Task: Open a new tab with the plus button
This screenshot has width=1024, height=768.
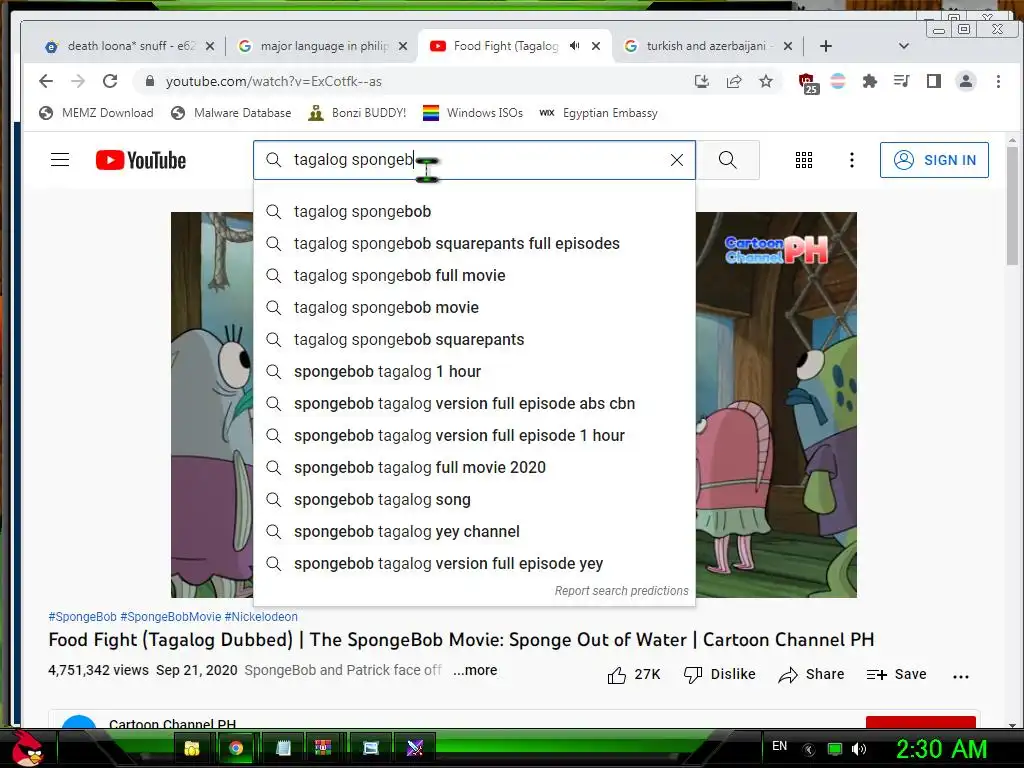Action: pos(825,46)
